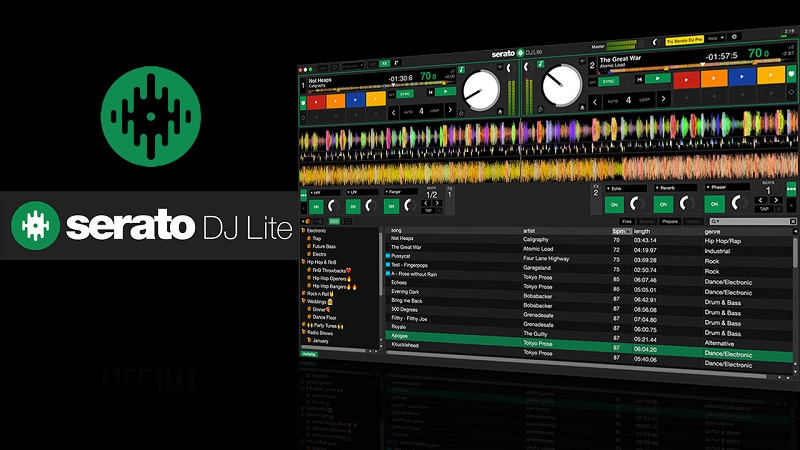Eject track from deck 1
The width and height of the screenshot is (800, 450).
click(500, 111)
